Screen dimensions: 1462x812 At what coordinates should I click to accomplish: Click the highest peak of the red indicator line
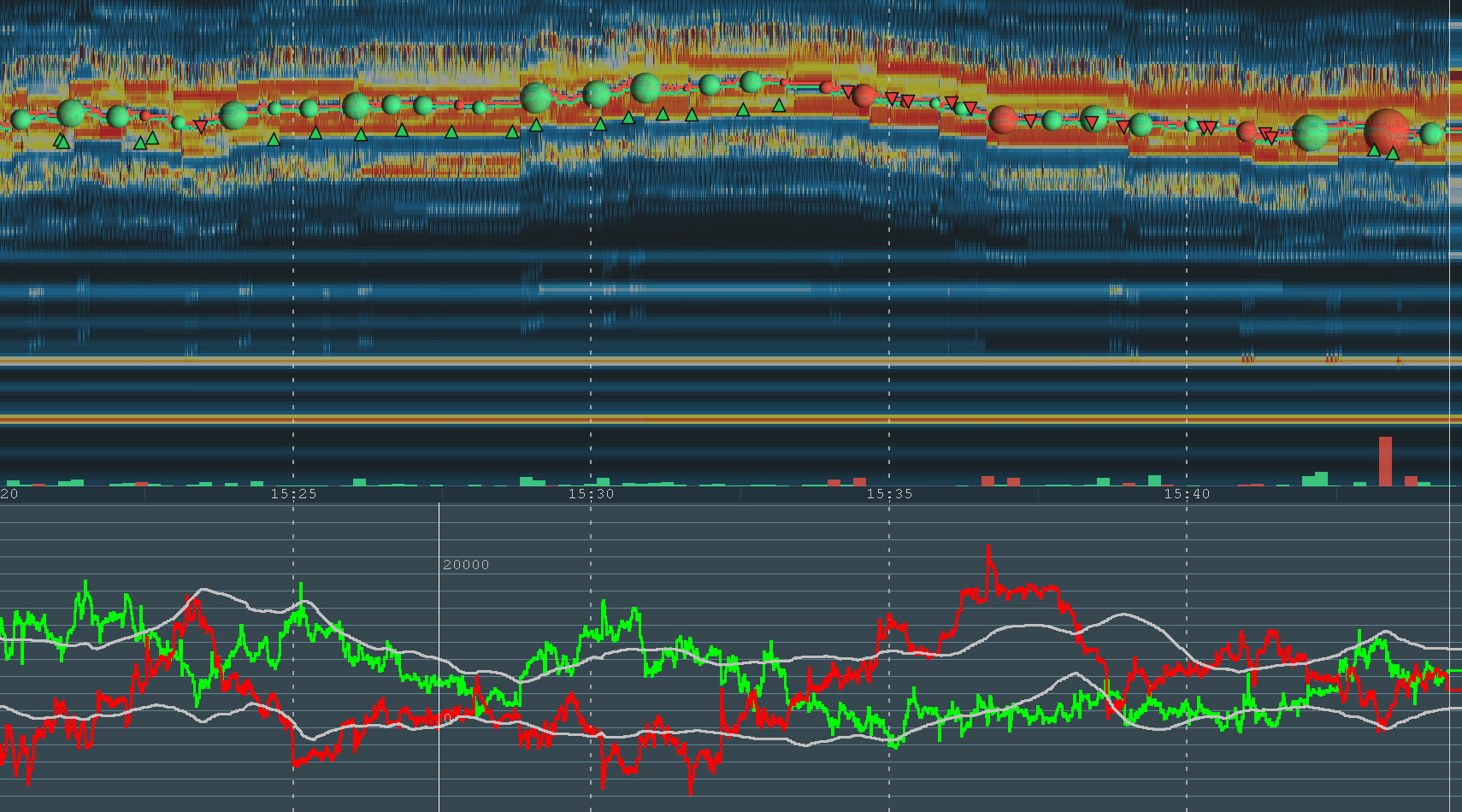pyautogui.click(x=988, y=549)
